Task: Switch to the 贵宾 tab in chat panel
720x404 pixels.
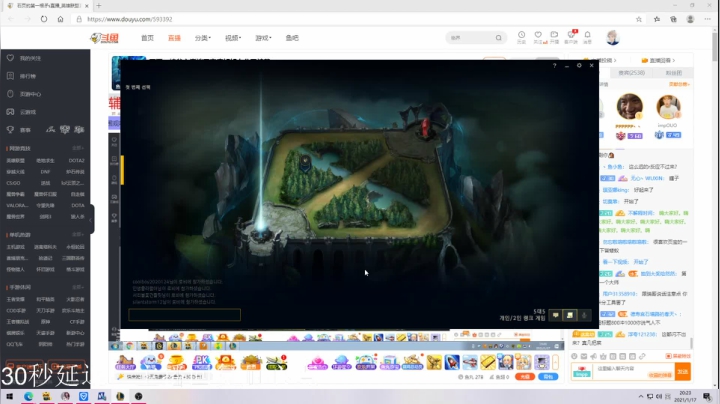Action: coord(631,73)
